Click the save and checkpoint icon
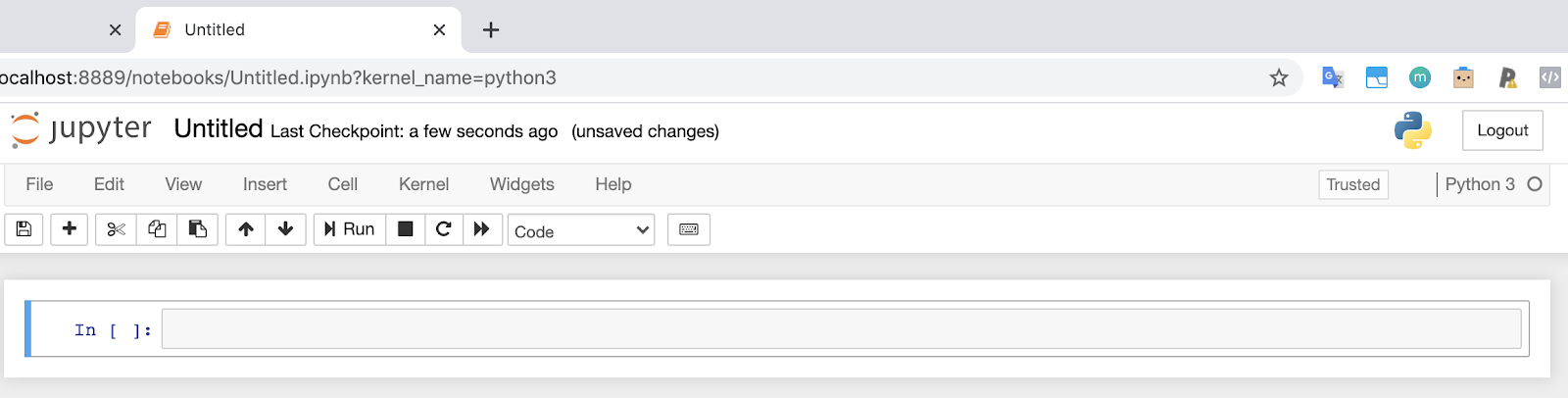Image resolution: width=1568 pixels, height=398 pixels. [24, 229]
